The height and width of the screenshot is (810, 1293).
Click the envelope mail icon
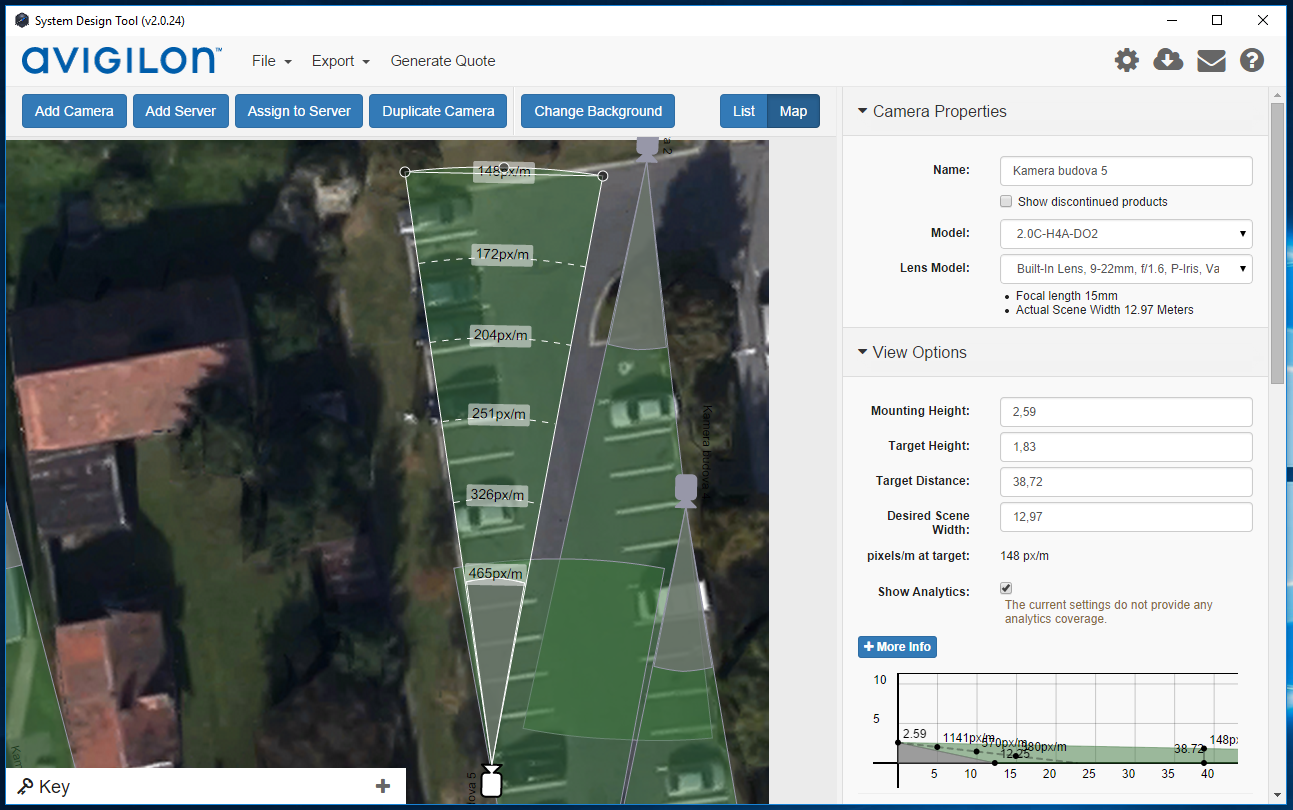click(1211, 61)
